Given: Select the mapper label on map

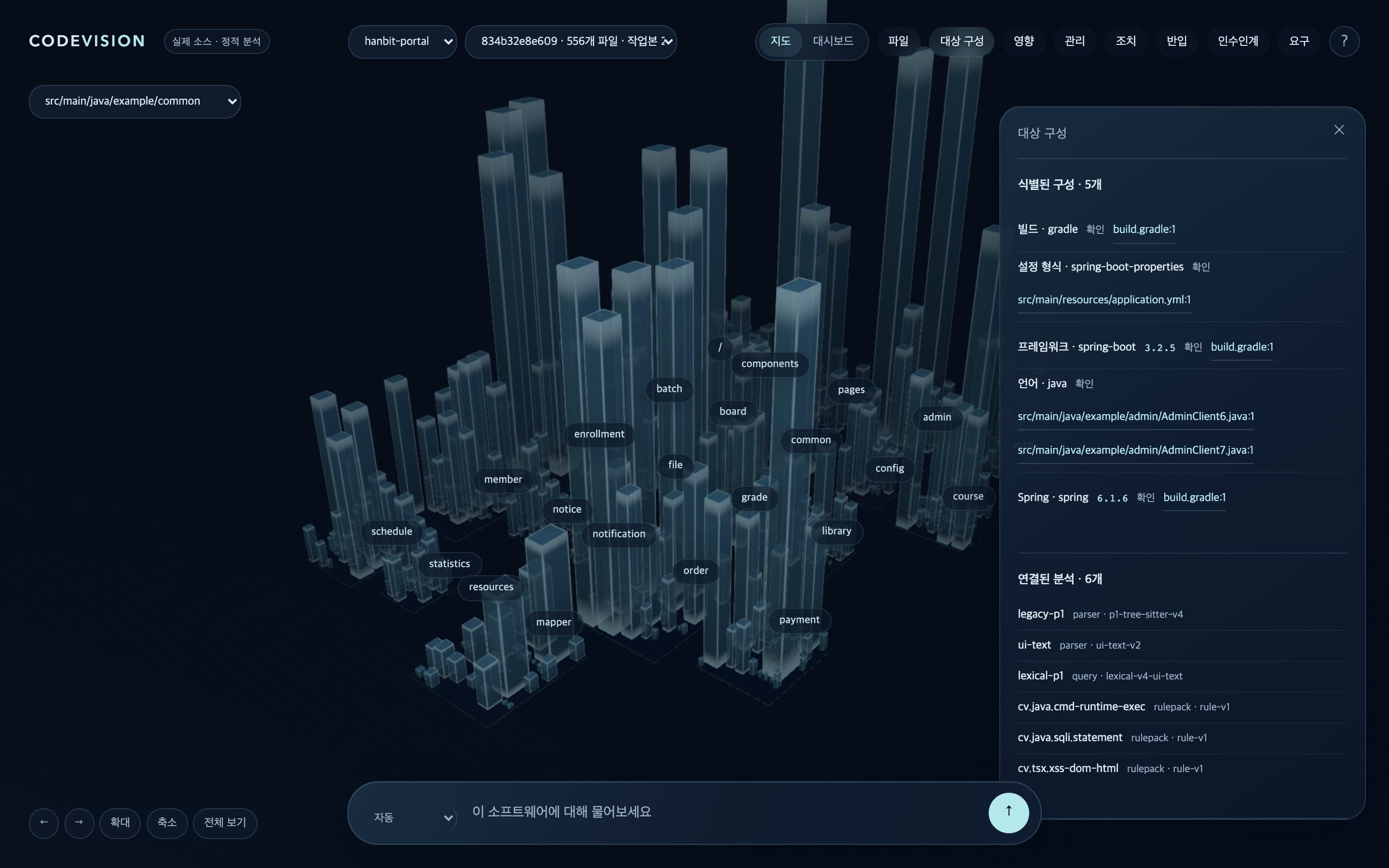Looking at the screenshot, I should 553,622.
